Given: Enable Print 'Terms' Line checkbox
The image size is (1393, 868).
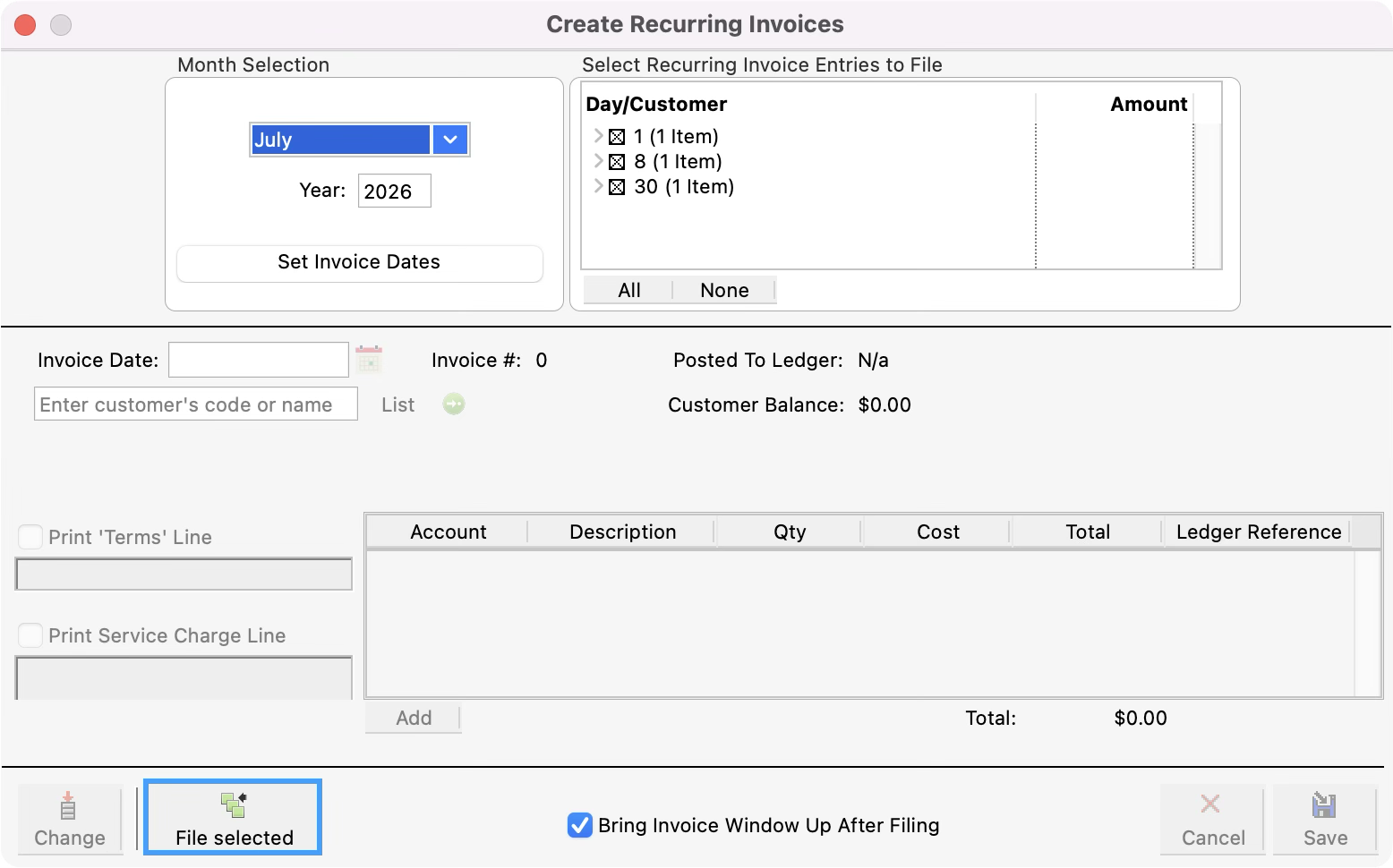Looking at the screenshot, I should point(30,537).
